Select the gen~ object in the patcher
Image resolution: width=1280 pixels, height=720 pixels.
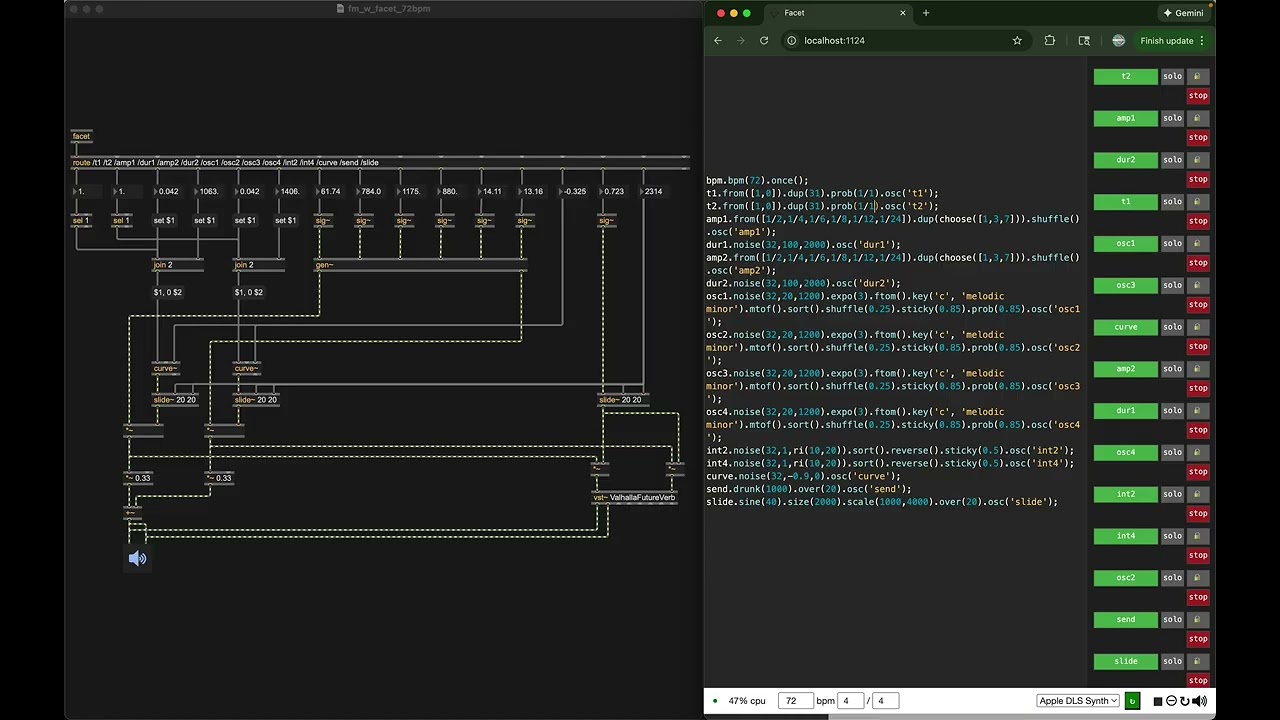pyautogui.click(x=420, y=265)
